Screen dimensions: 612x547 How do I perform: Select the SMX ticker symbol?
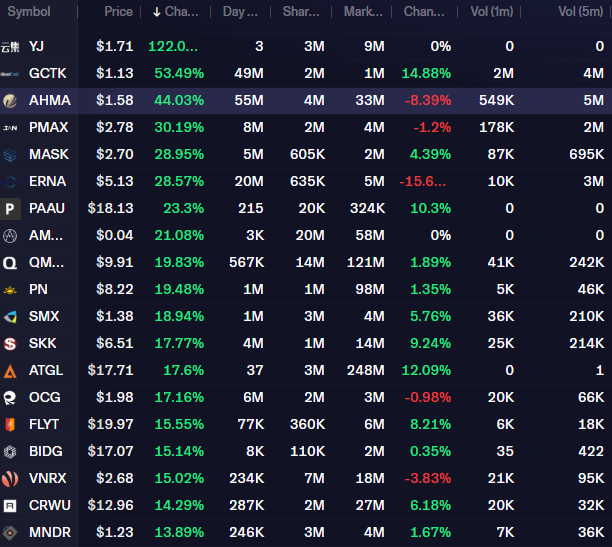pos(44,316)
